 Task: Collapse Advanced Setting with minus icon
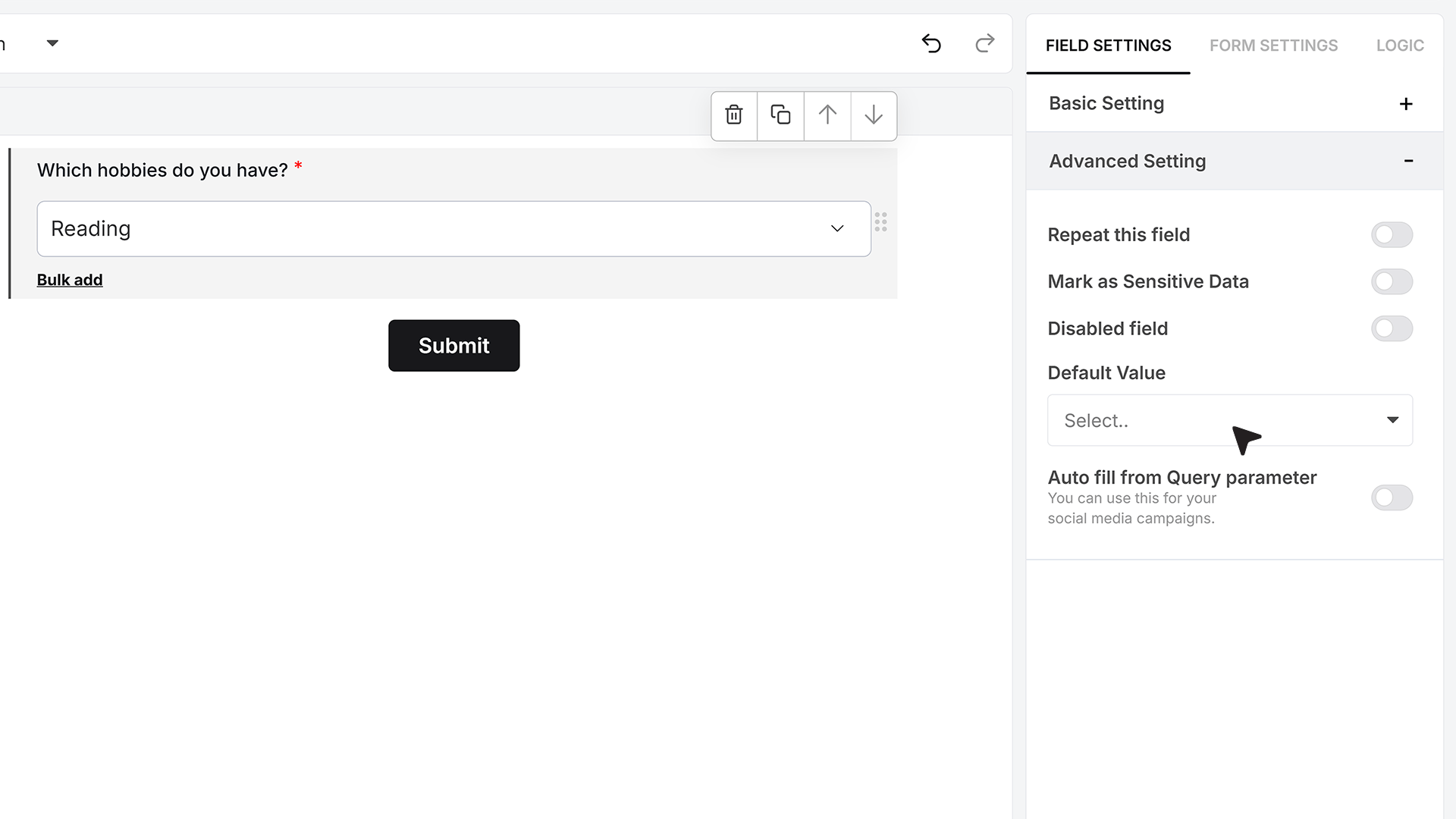click(1408, 161)
